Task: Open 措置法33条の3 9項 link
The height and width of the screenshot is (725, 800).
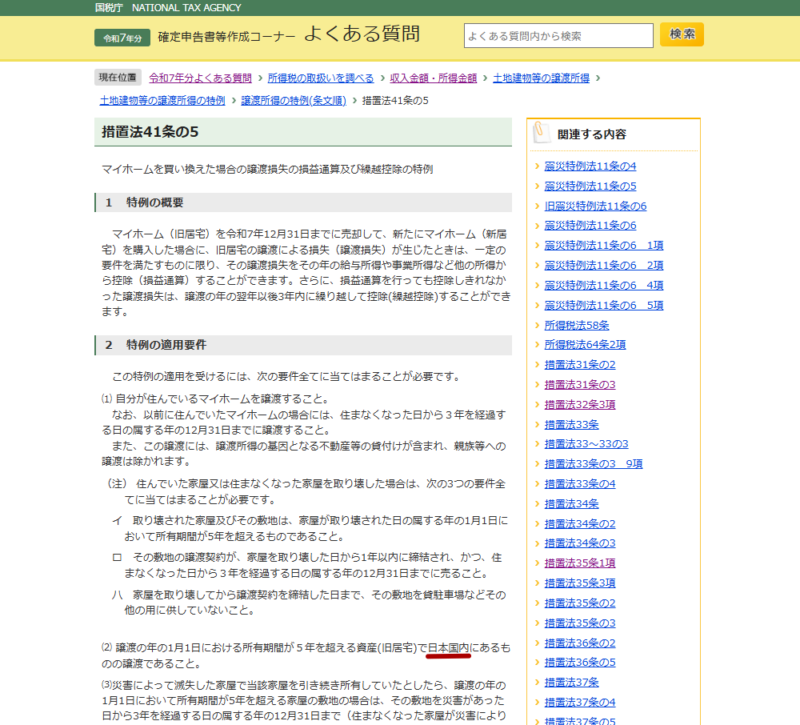Action: point(593,464)
